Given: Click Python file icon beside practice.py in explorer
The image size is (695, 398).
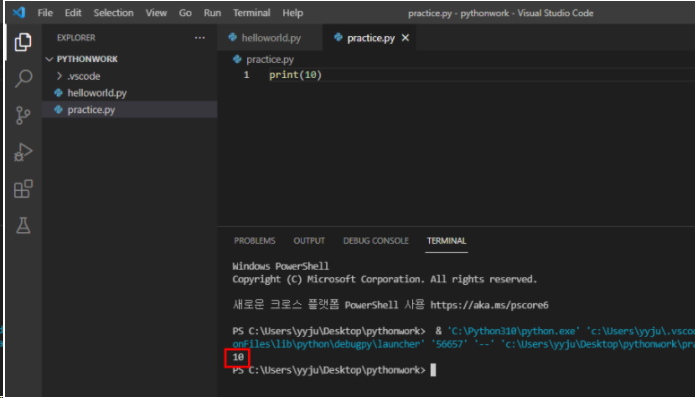Looking at the screenshot, I should pos(58,109).
